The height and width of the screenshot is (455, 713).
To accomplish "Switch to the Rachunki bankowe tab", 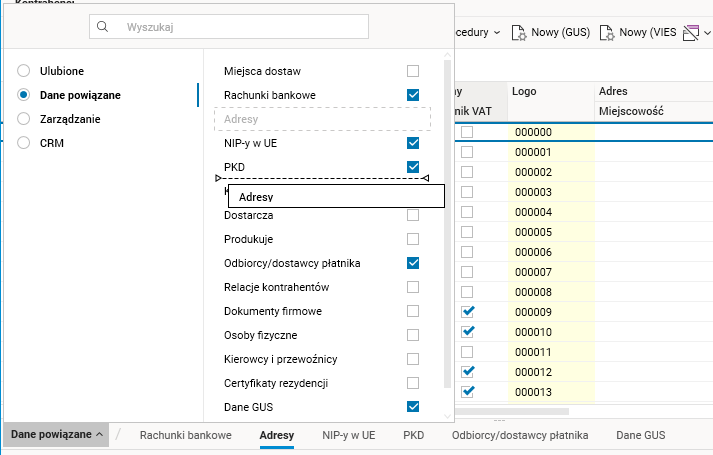I will 185,436.
